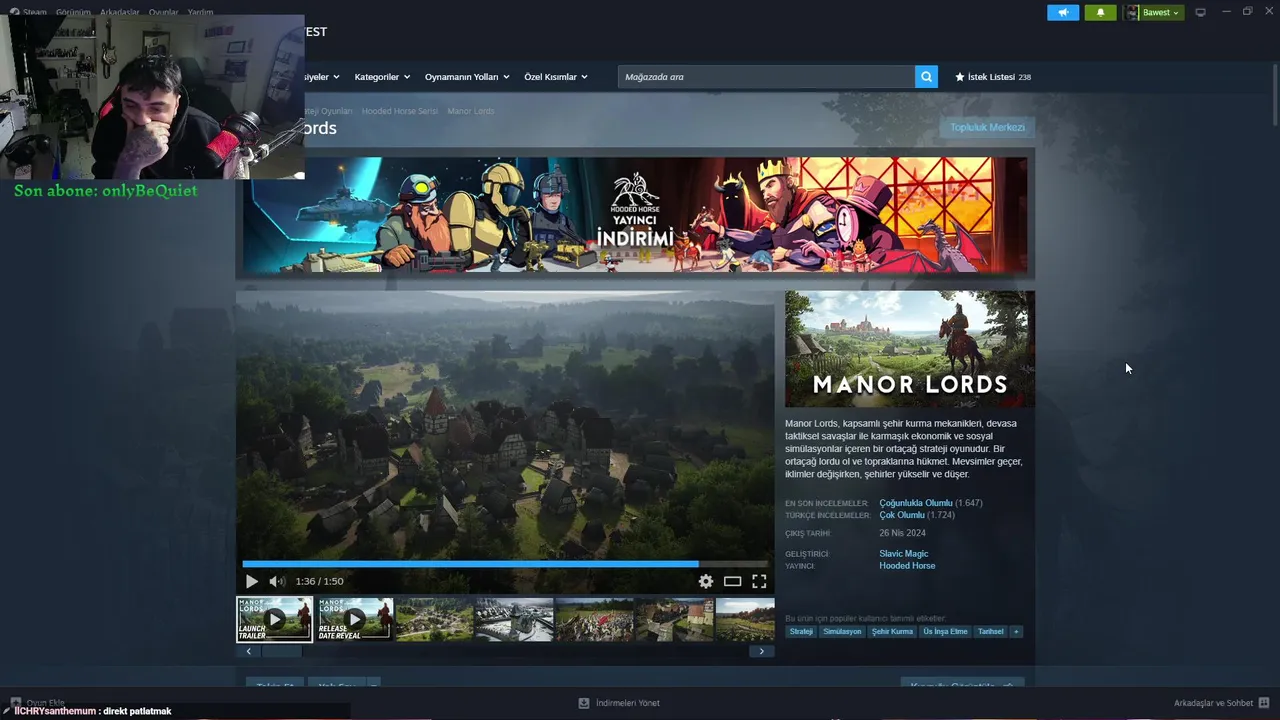
Task: Open Arkadaşlar ve Sohbet panel
Action: (1221, 703)
